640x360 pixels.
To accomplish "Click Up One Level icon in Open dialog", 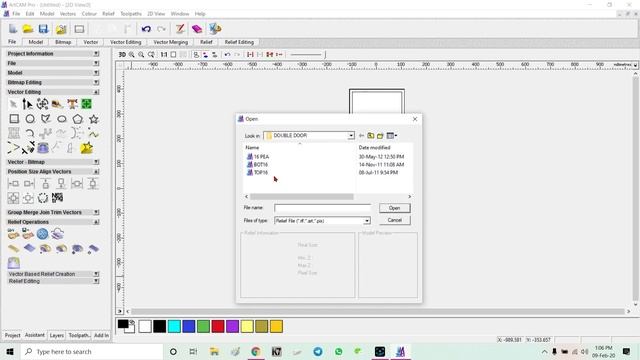I will (x=371, y=136).
